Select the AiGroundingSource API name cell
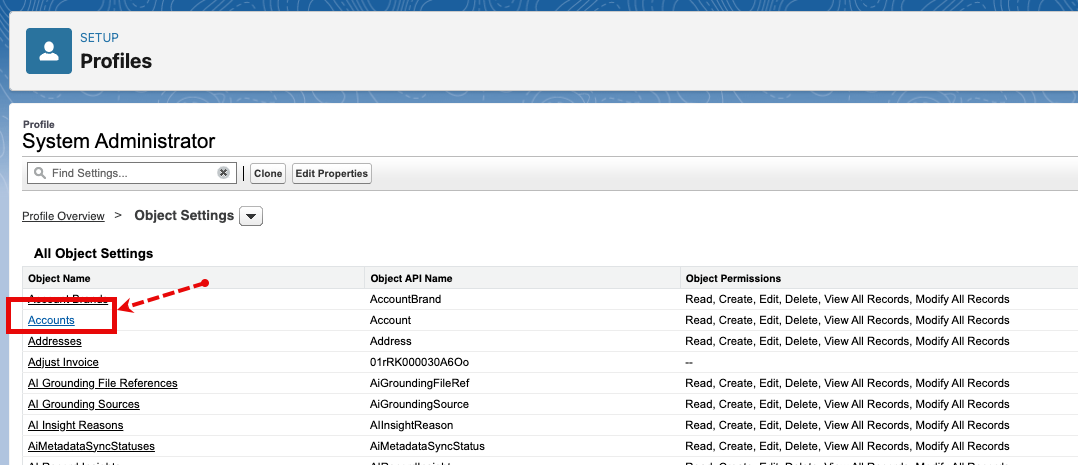Viewport: 1078px width, 465px height. point(419,404)
